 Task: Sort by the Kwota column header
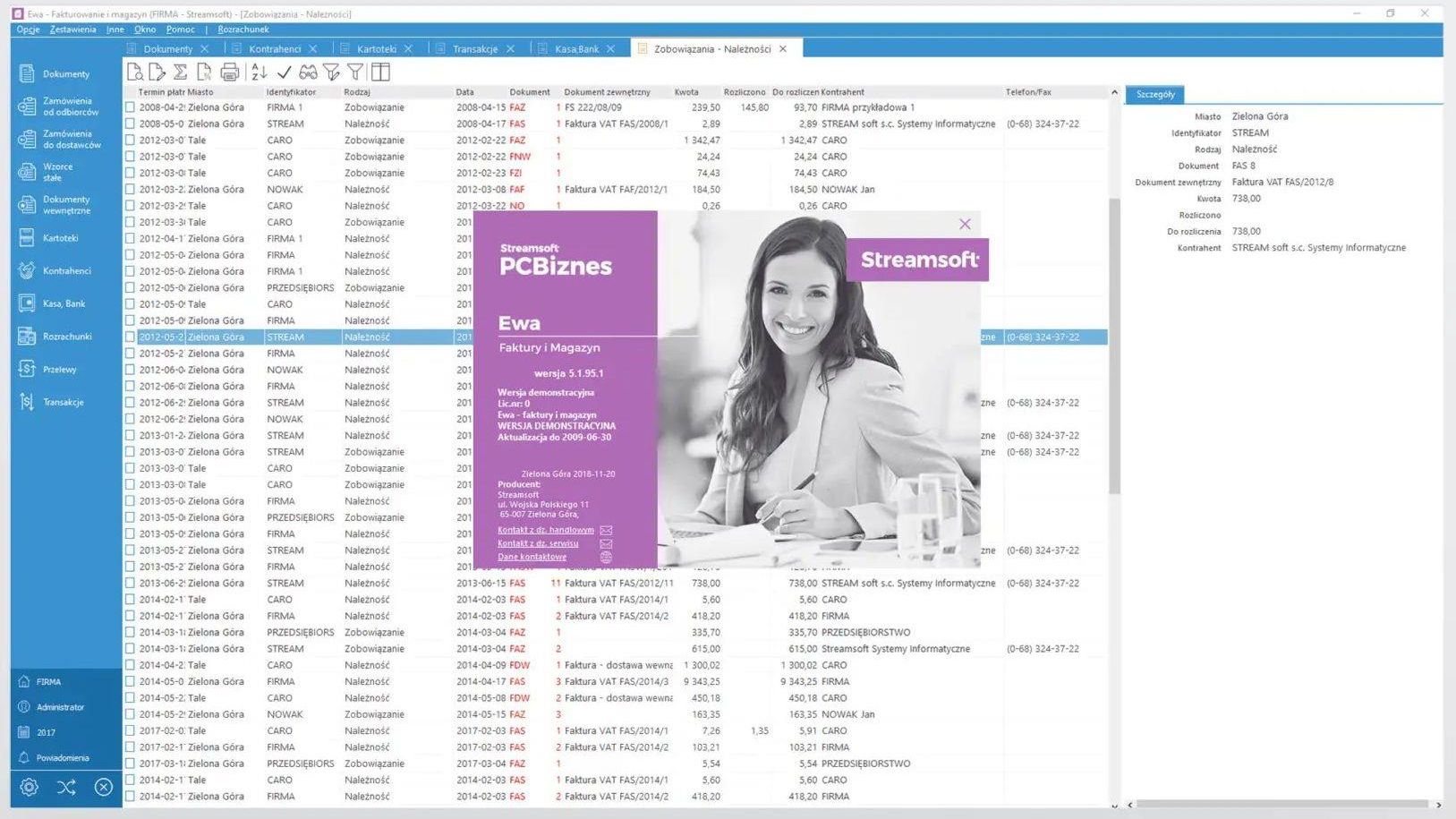click(x=686, y=92)
